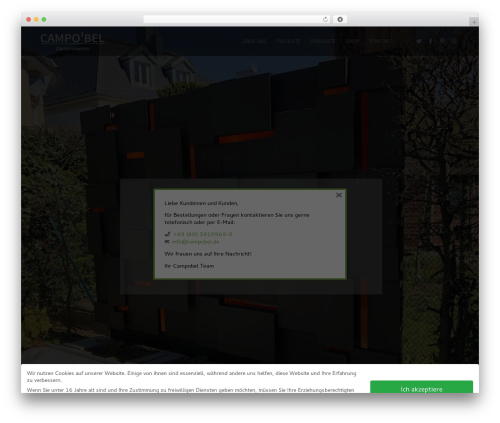Open the KONTAKT menu item
This screenshot has height=423, width=500.
(x=381, y=41)
